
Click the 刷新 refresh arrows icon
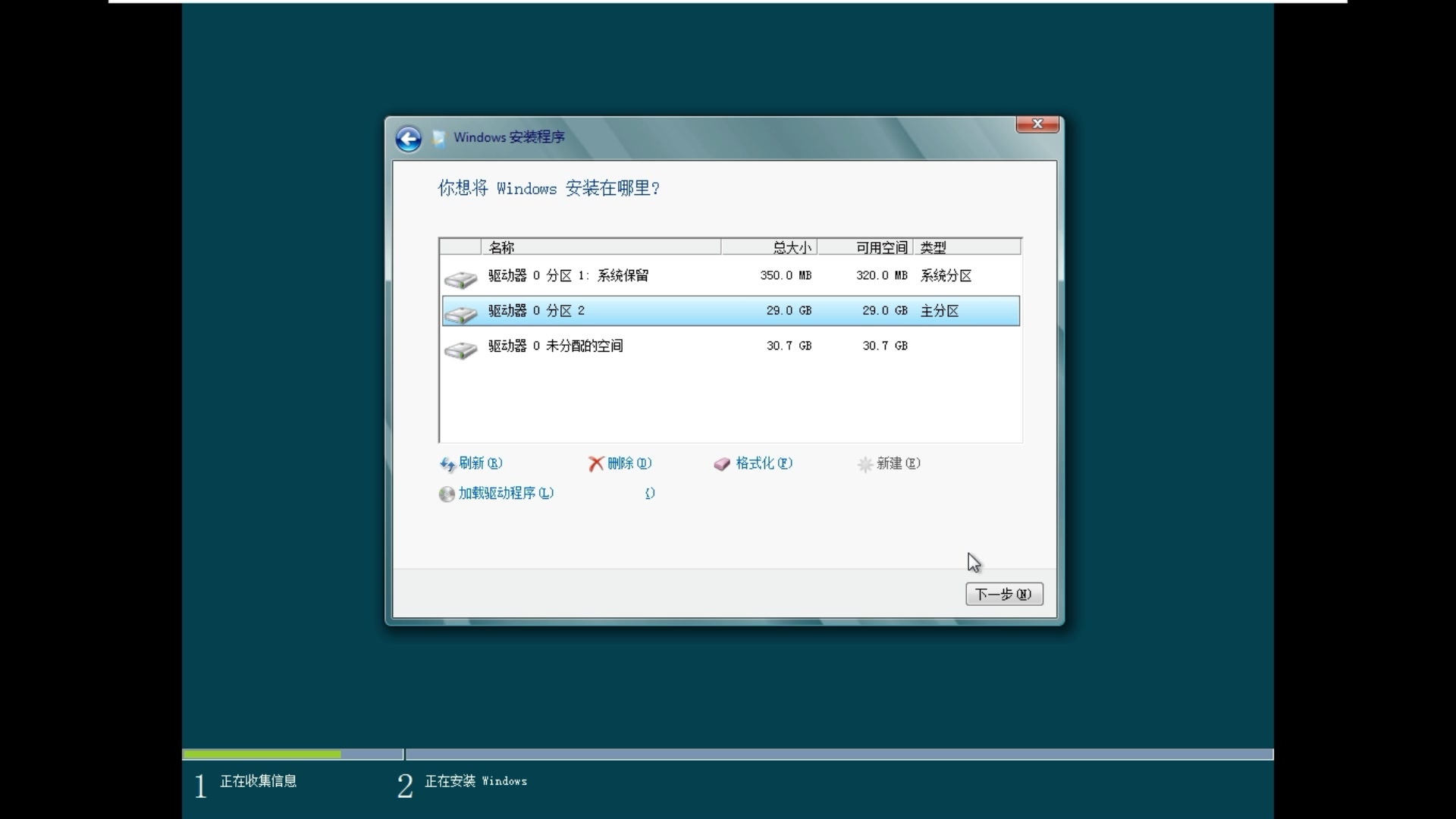point(447,463)
